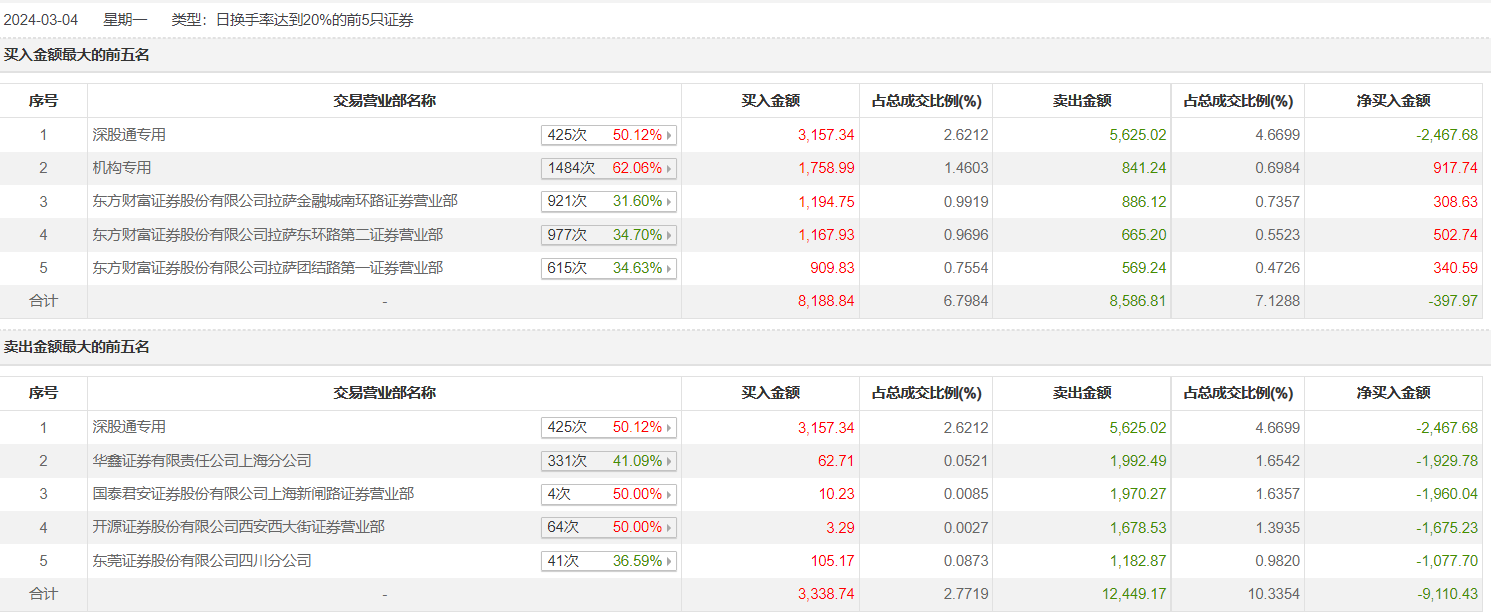The width and height of the screenshot is (1491, 616).
Task: Select the 买入金额最大的前五名 section heading
Action: coord(77,55)
